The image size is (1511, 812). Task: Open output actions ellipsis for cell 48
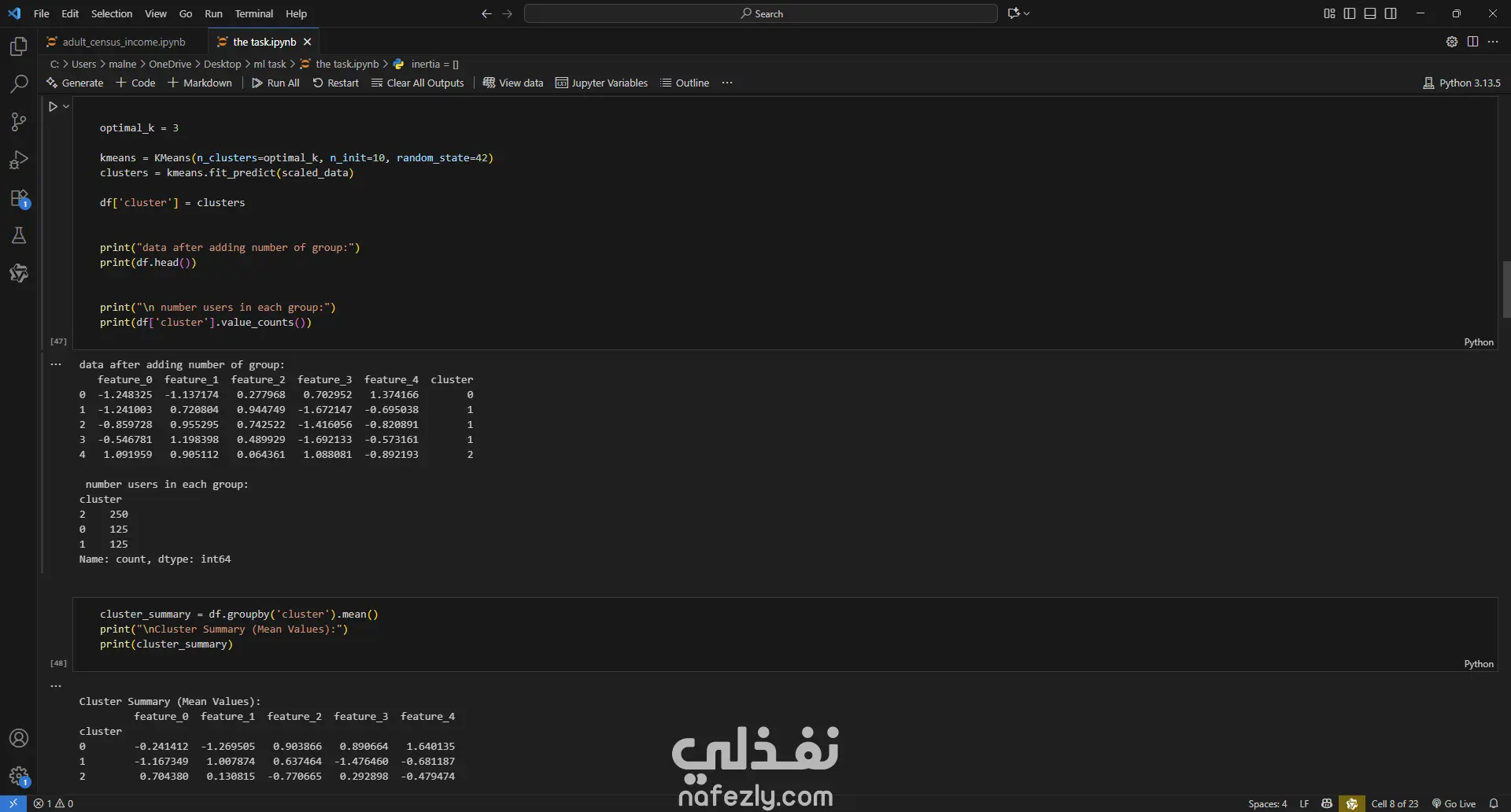click(x=56, y=685)
